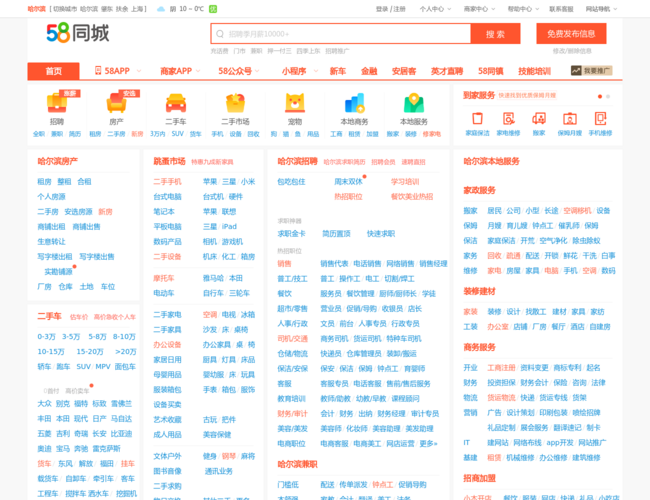Image resolution: width=650 pixels, height=500 pixels.
Task: Click the green 优 air quality badge
Action: (x=213, y=9)
